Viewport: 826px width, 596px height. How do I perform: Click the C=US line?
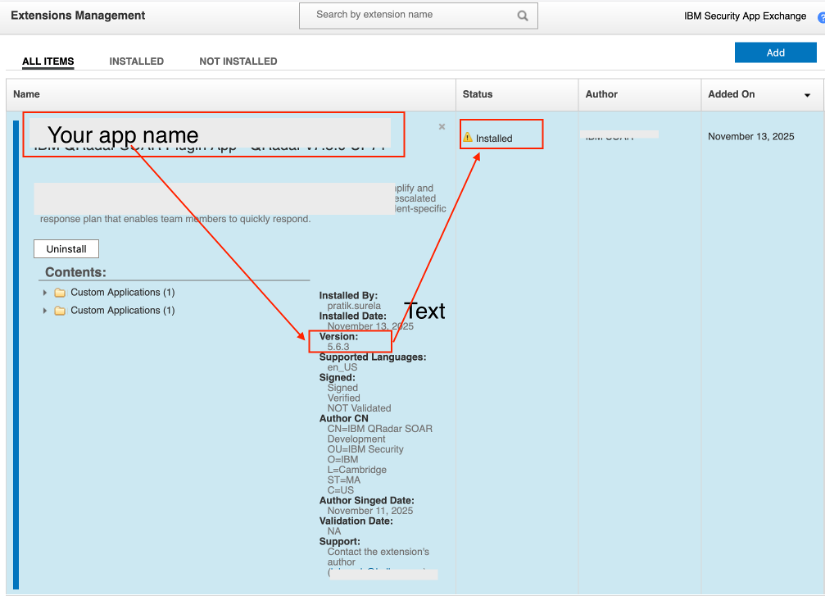pos(340,490)
